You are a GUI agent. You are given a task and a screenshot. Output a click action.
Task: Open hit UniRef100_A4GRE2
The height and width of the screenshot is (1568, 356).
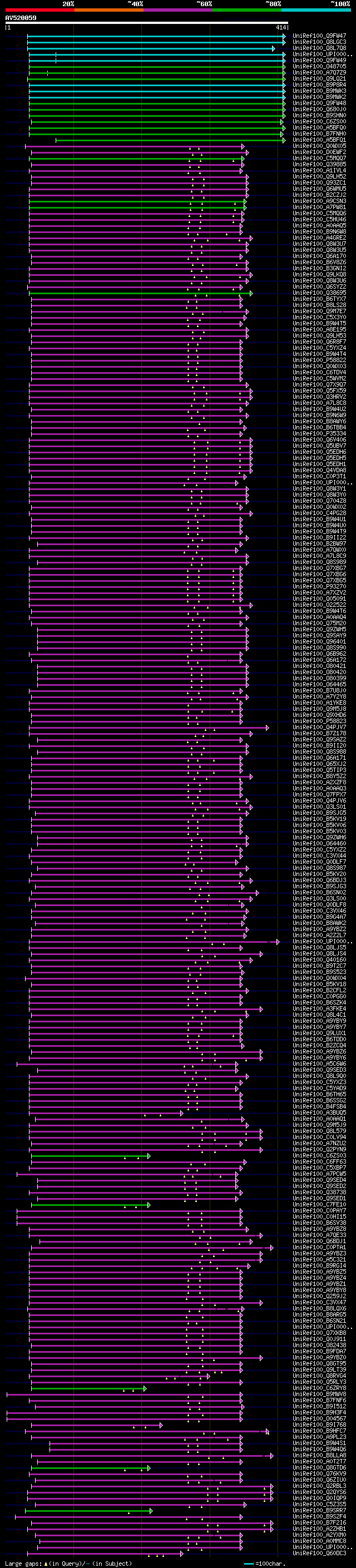(319, 238)
